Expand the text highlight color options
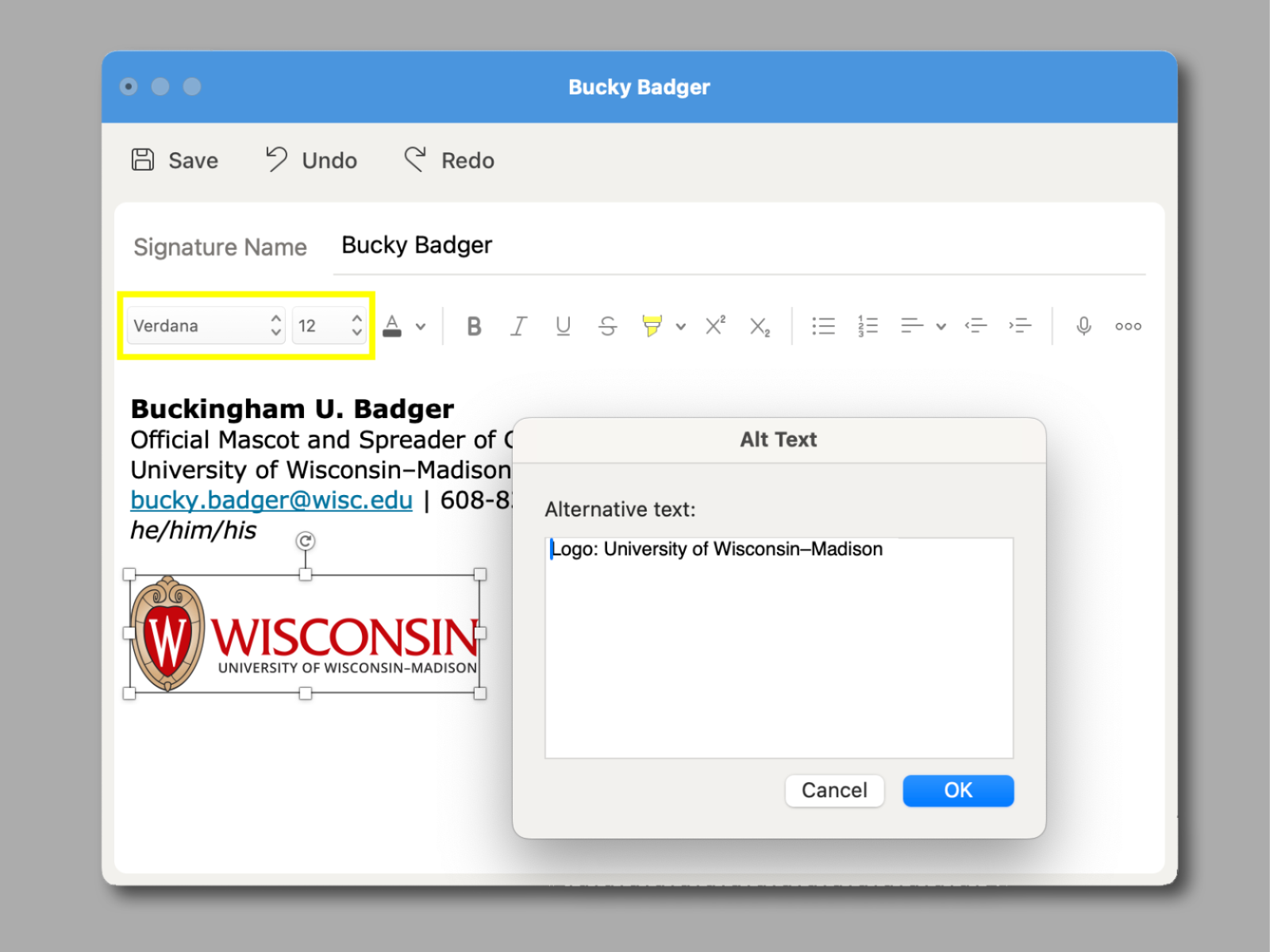This screenshot has height=952, width=1270. pos(680,325)
